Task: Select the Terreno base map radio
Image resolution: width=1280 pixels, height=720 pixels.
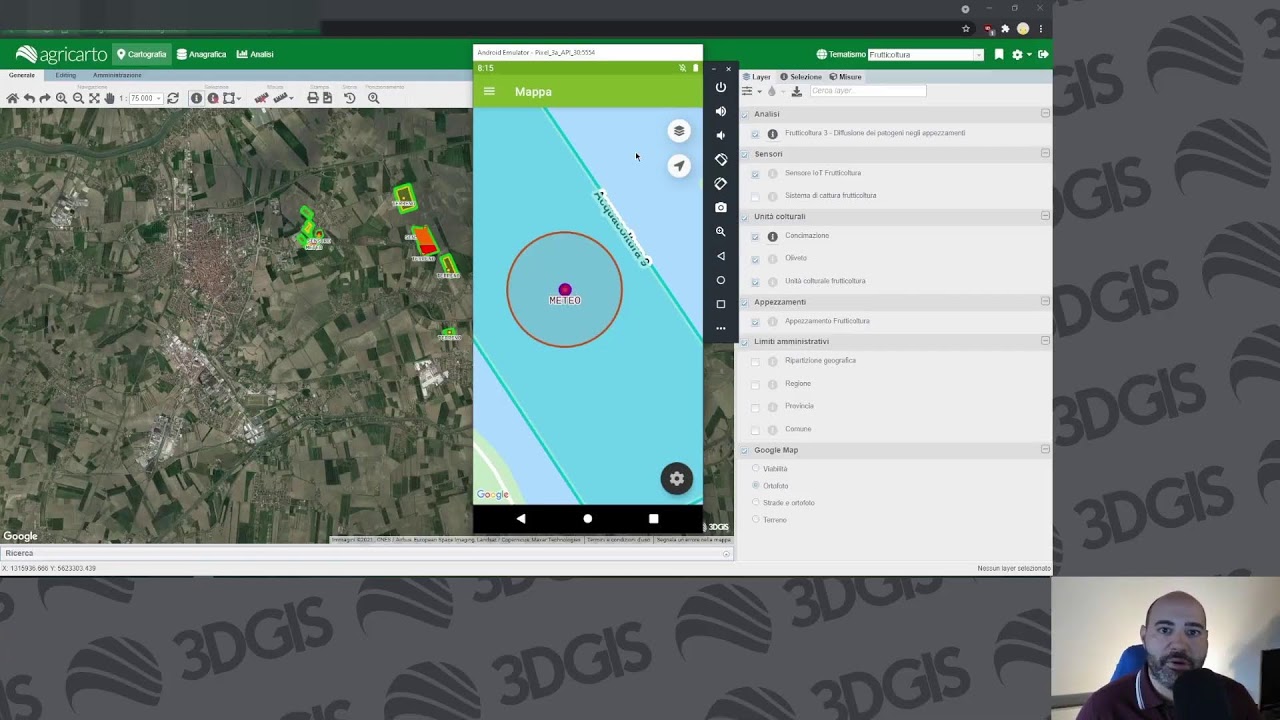Action: click(755, 520)
